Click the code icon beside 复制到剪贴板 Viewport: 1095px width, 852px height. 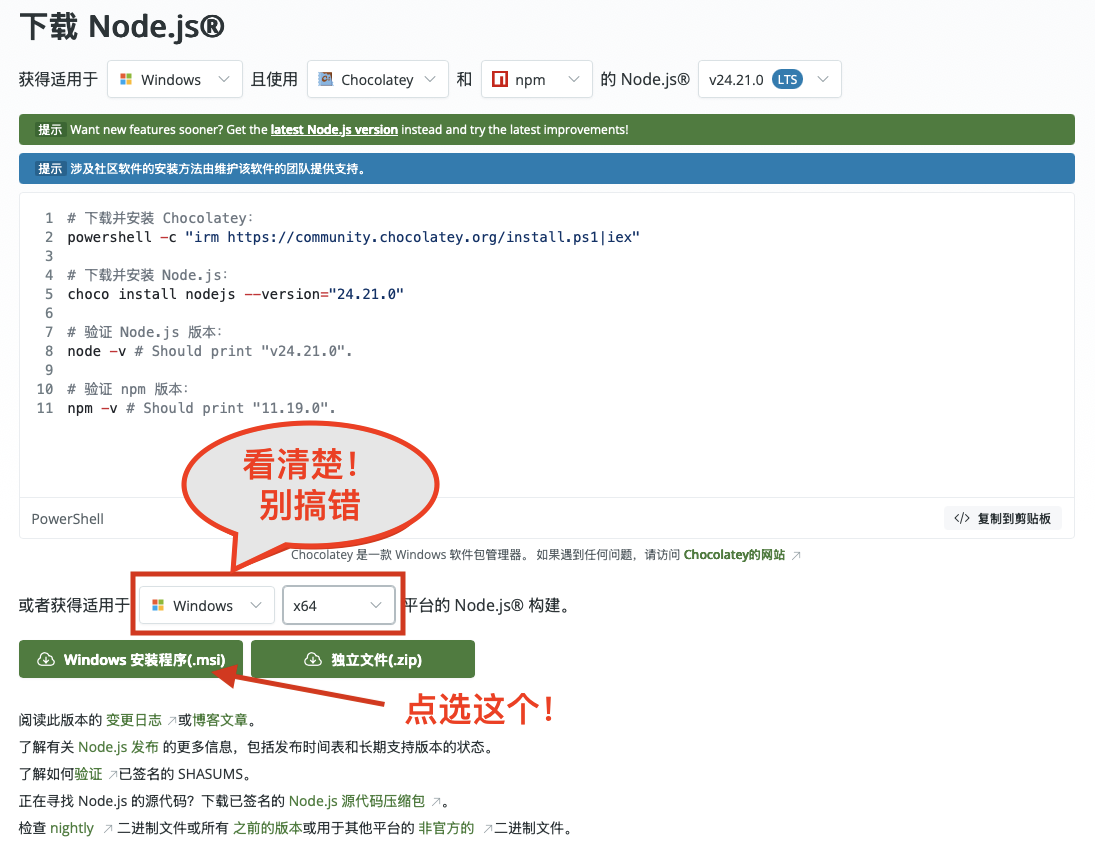[962, 518]
